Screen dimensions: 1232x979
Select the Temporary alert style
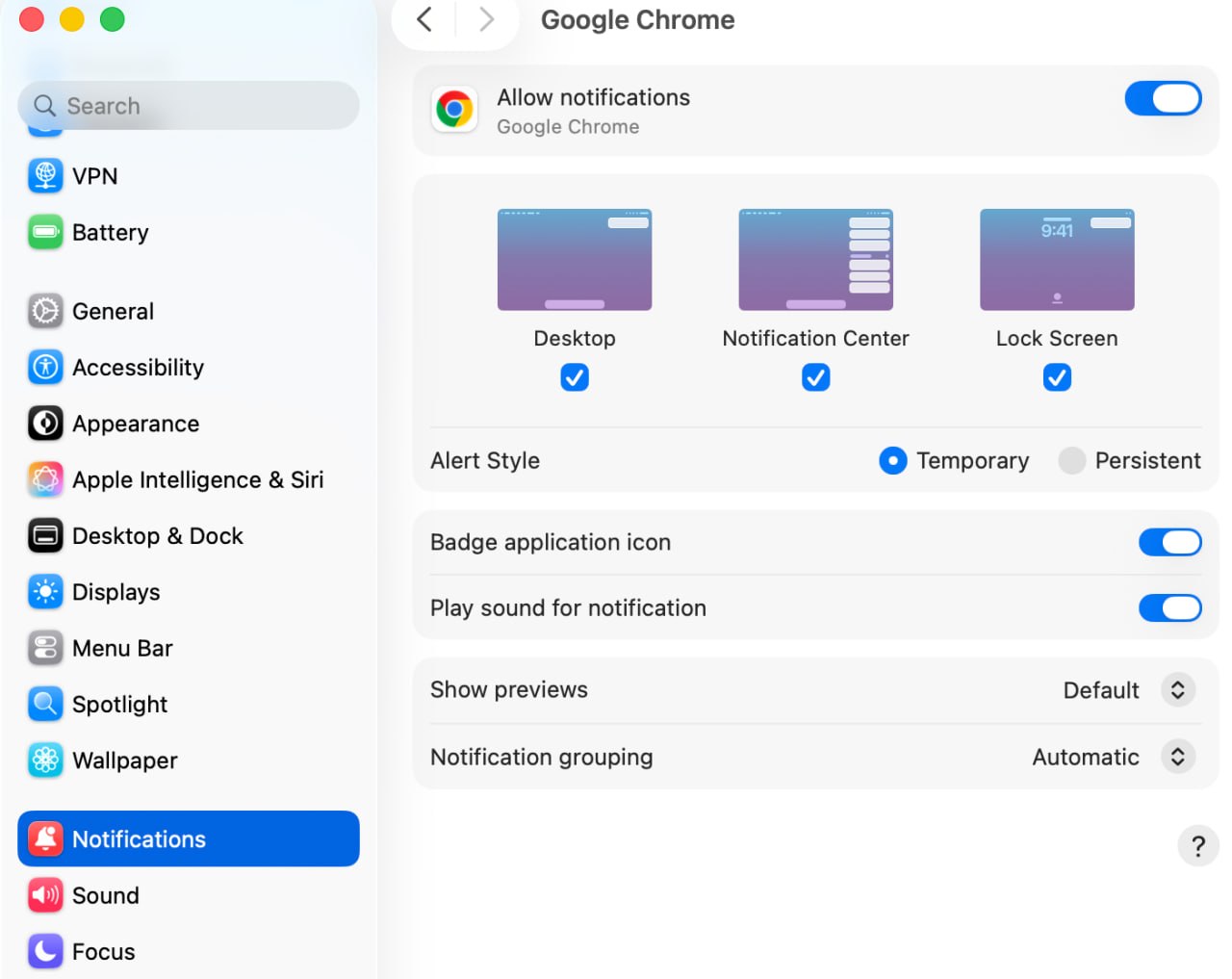(x=893, y=461)
